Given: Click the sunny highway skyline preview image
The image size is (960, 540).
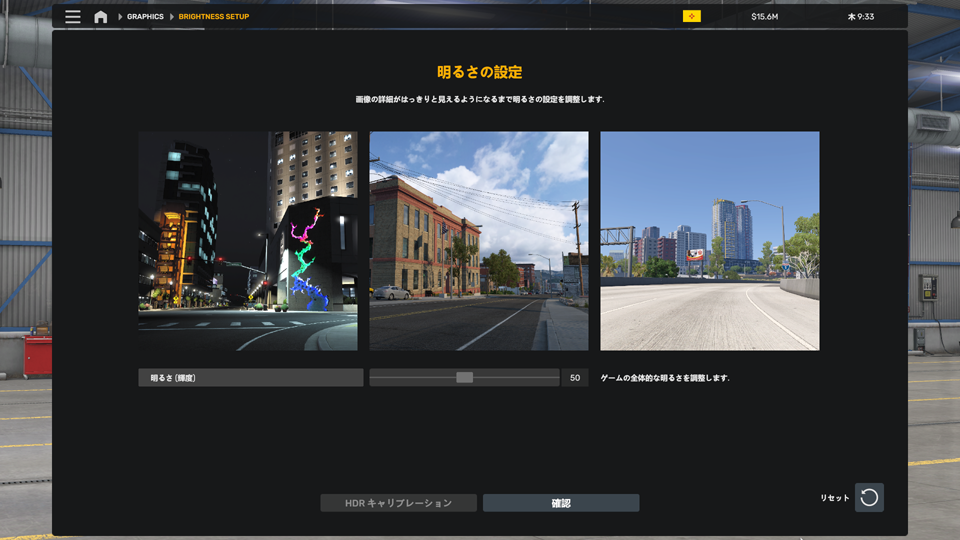Looking at the screenshot, I should coord(709,241).
